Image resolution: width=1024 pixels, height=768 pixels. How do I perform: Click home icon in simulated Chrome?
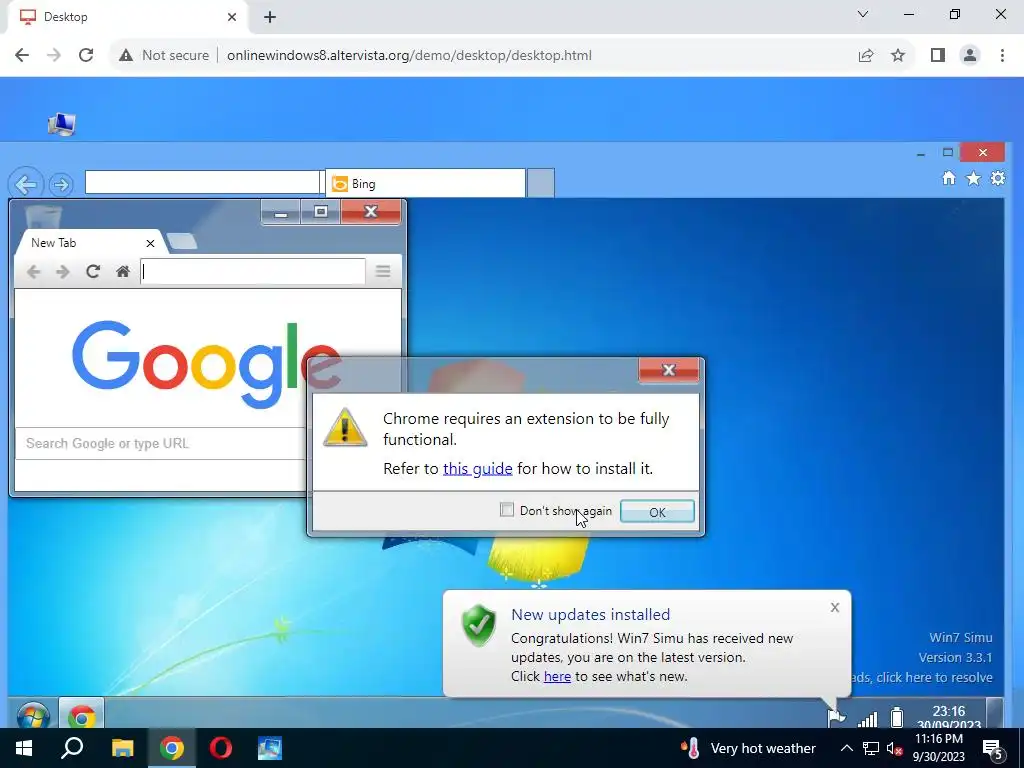[123, 271]
